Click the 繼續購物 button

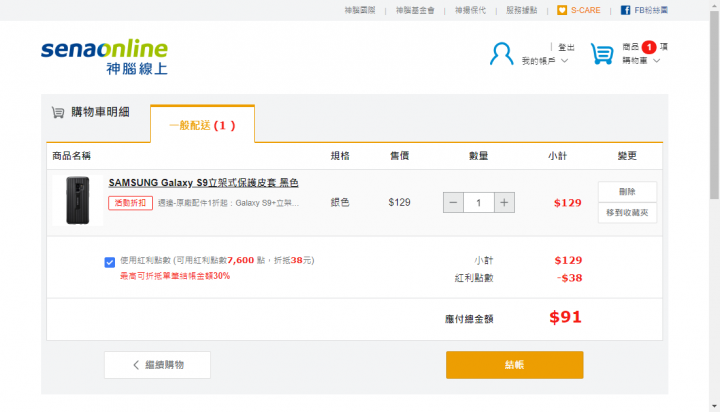[158, 365]
